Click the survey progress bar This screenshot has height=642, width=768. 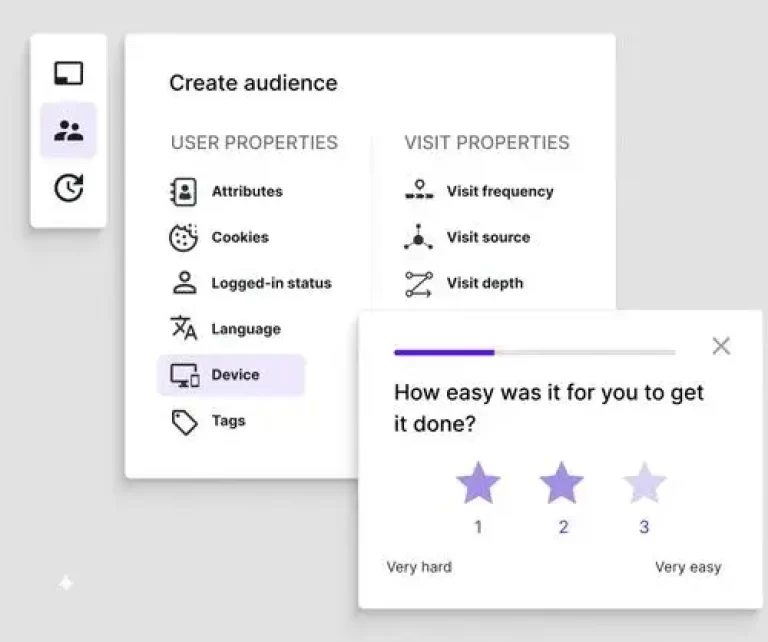click(534, 352)
